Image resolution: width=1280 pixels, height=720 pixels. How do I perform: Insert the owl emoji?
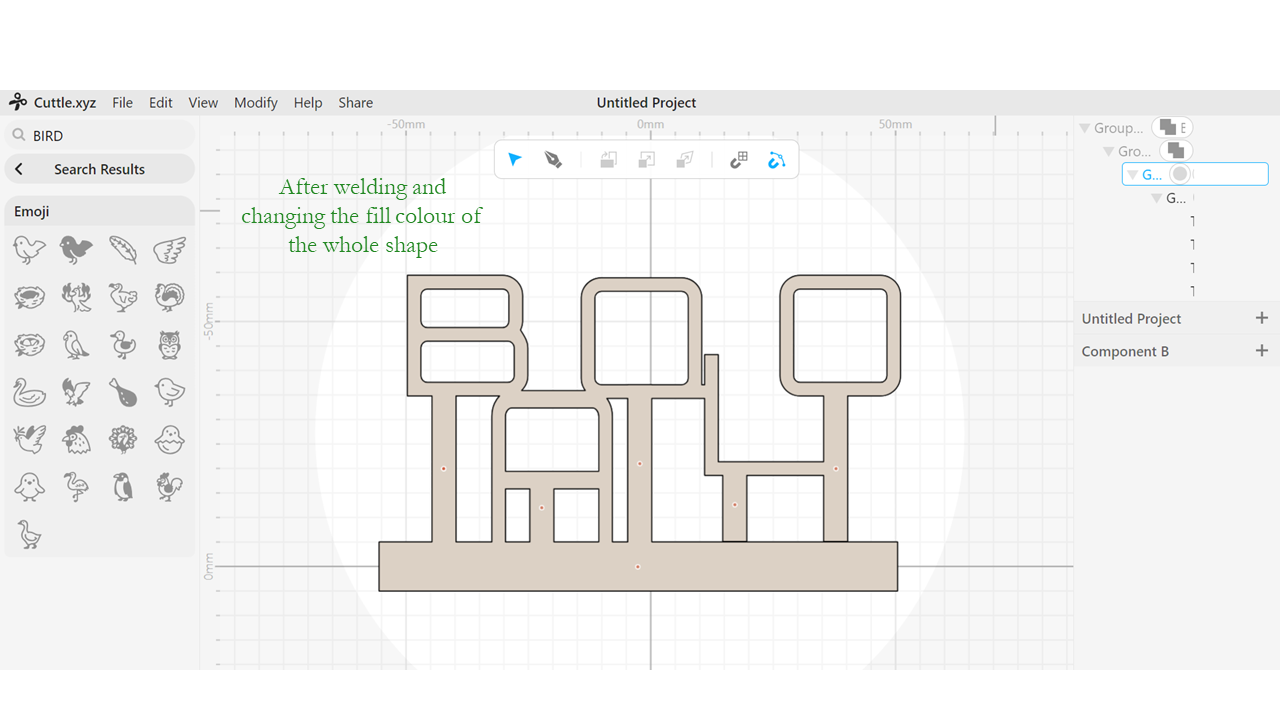pos(170,344)
